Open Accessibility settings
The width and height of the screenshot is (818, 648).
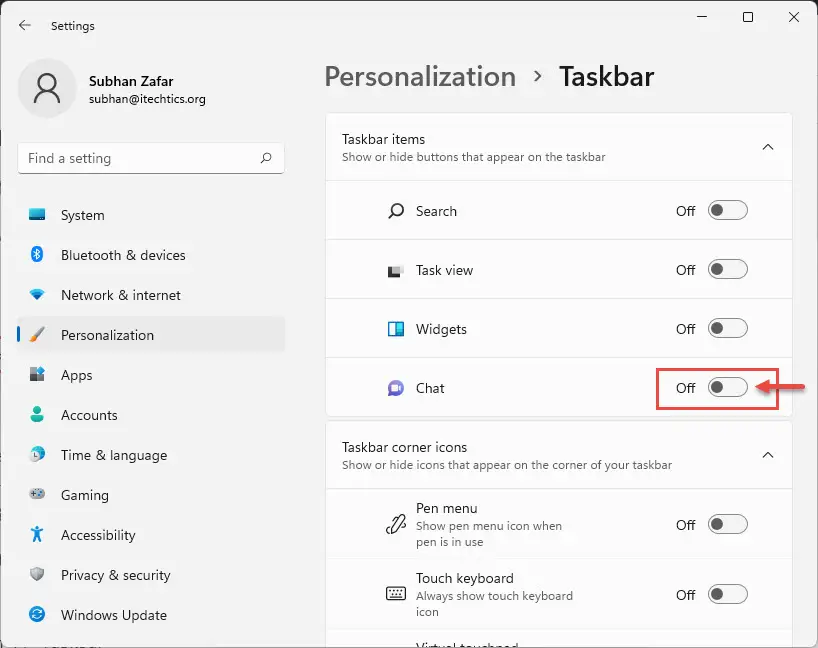pyautogui.click(x=151, y=535)
